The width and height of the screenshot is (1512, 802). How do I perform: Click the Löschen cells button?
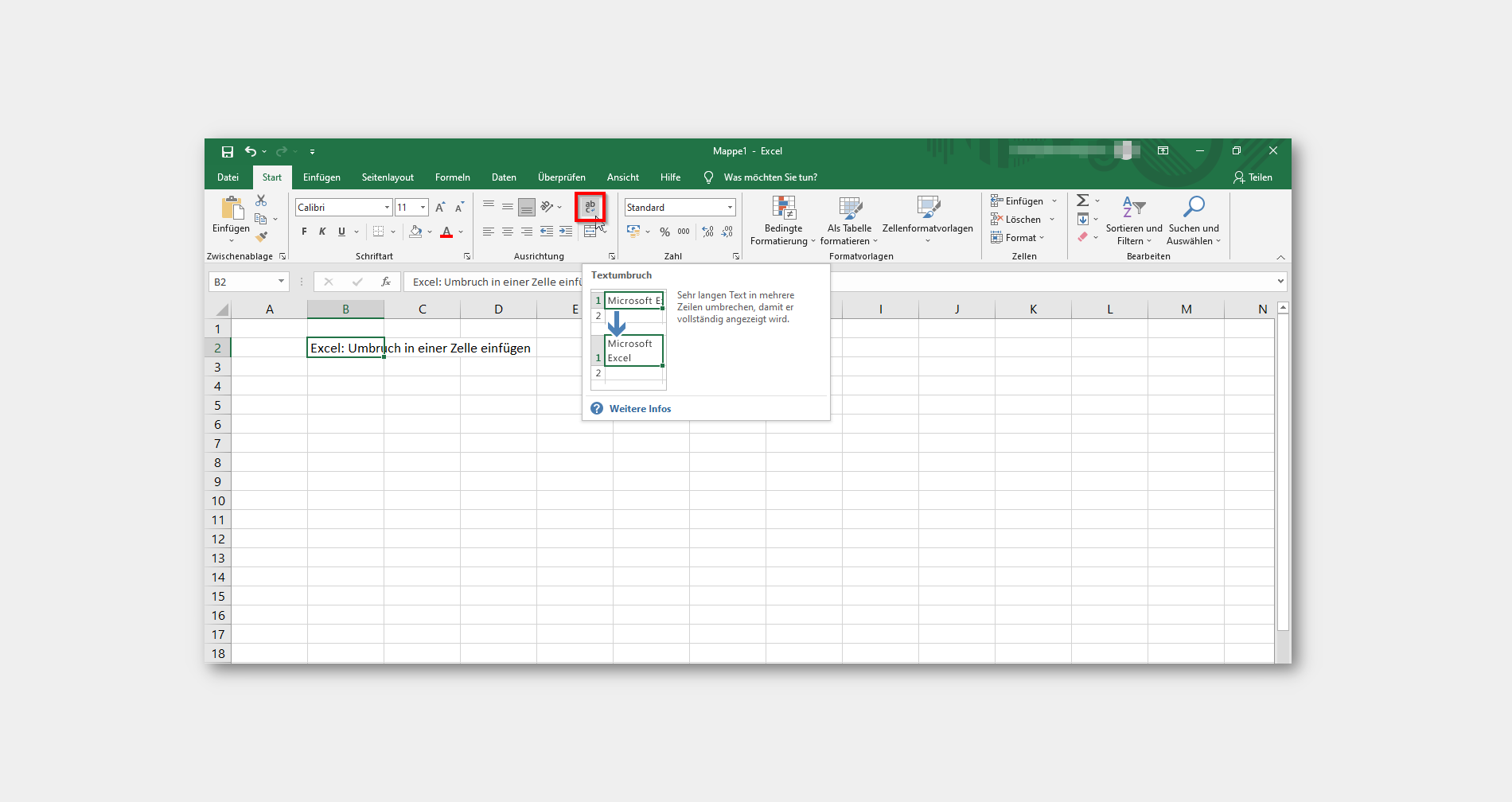point(1023,220)
